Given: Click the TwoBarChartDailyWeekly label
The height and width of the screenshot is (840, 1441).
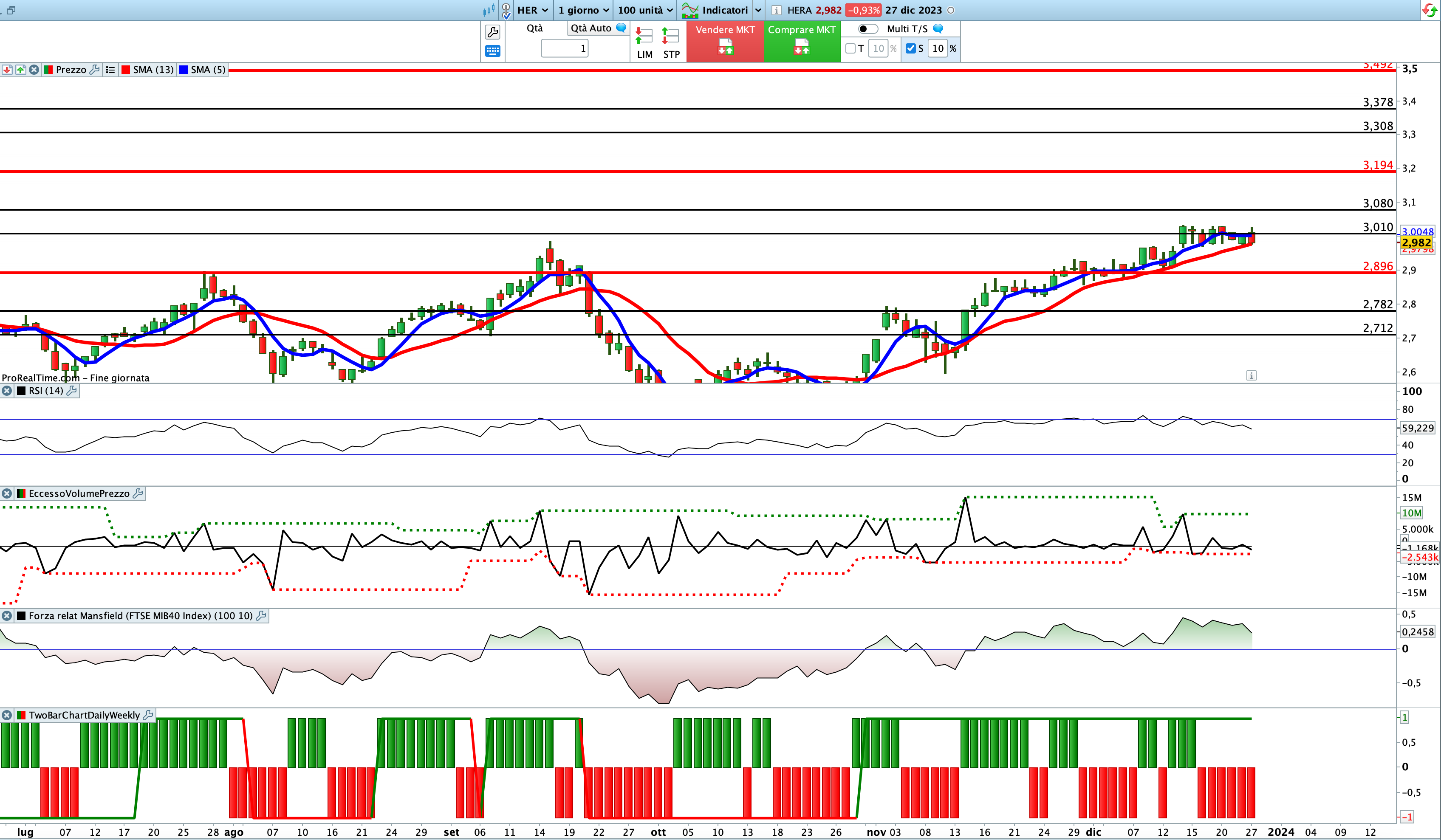Looking at the screenshot, I should (84, 715).
